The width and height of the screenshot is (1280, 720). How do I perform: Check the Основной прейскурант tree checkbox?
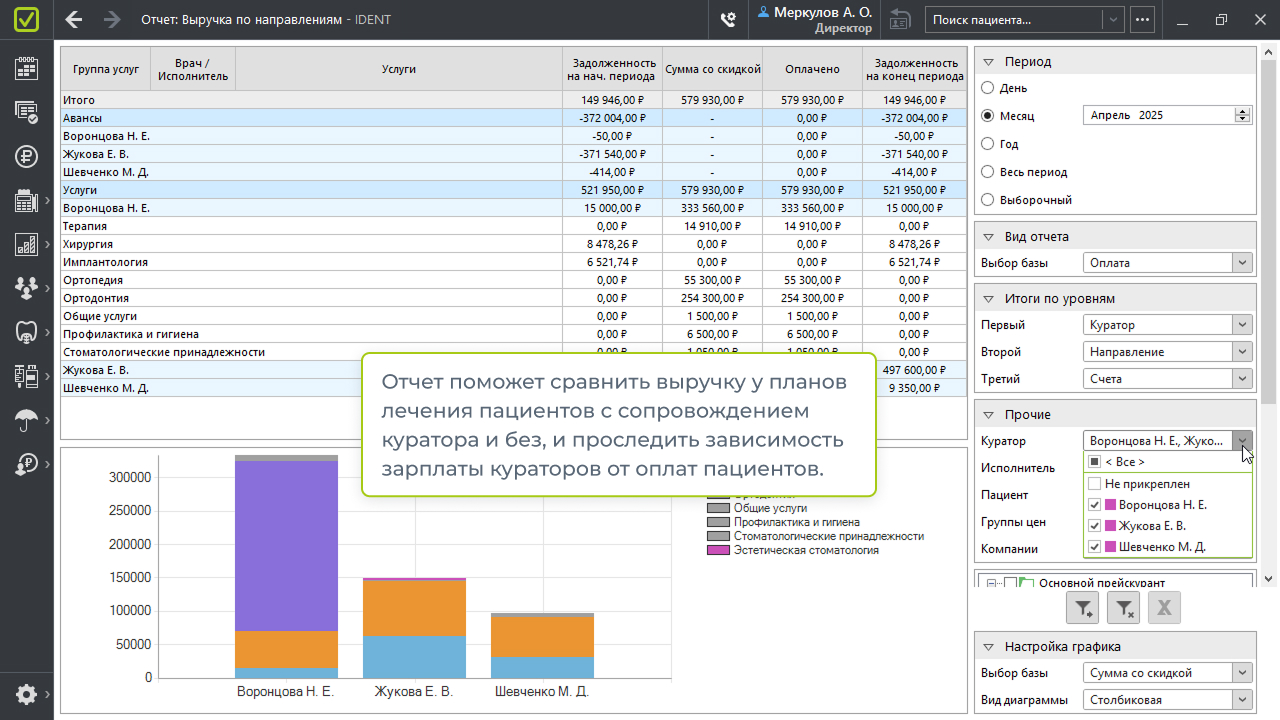pos(1010,583)
